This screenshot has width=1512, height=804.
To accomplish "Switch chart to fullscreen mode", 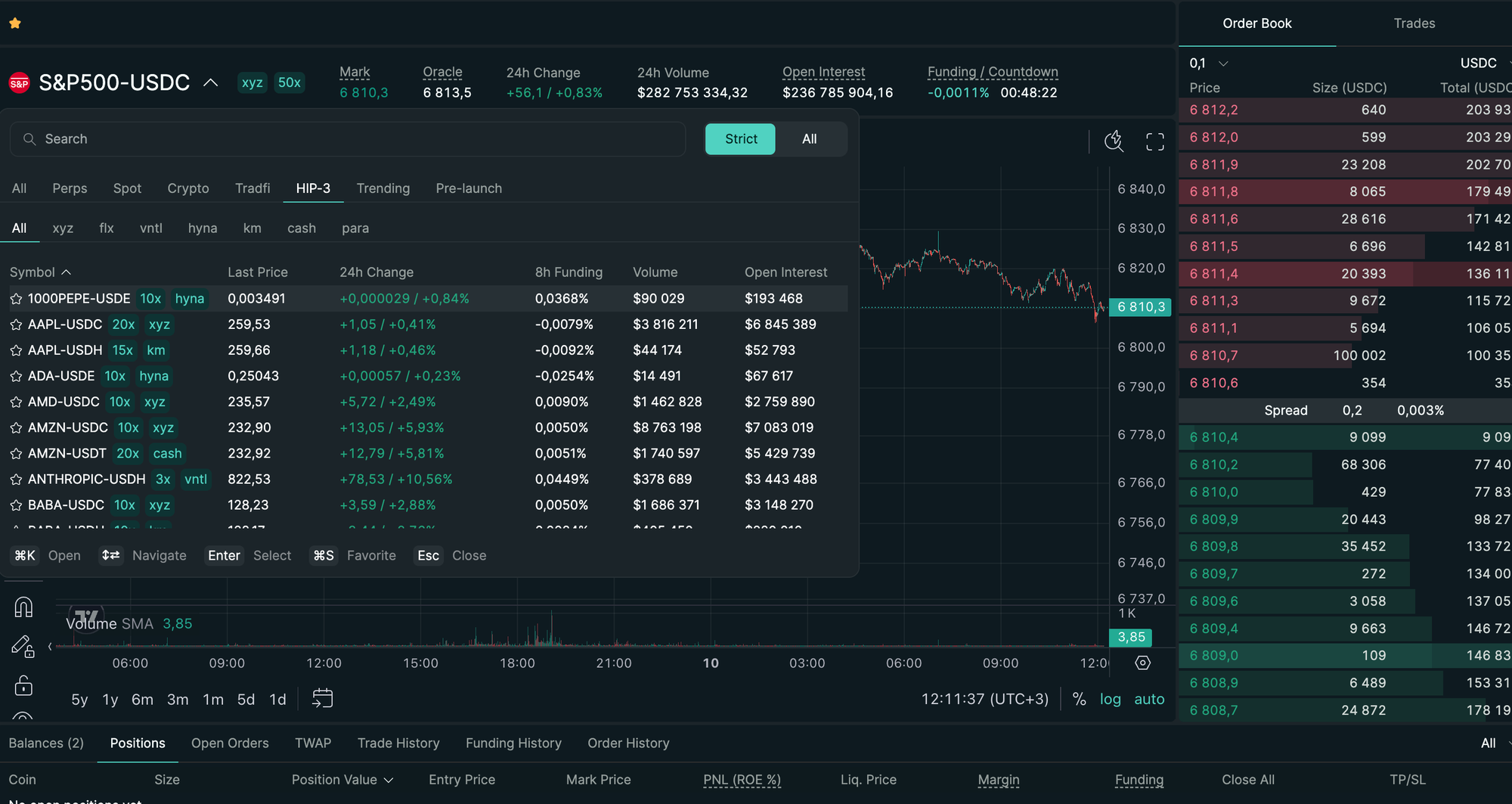I will pyautogui.click(x=1155, y=141).
